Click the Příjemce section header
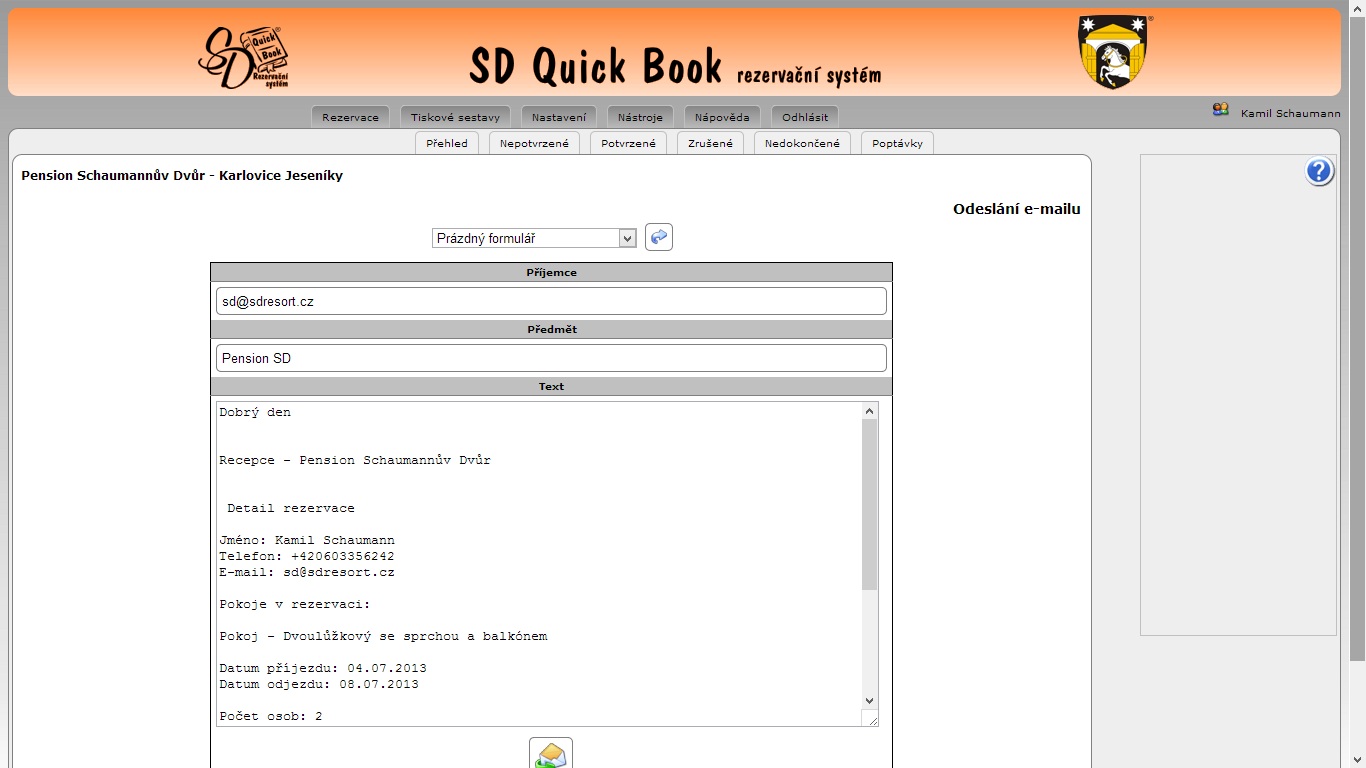The height and width of the screenshot is (768, 1366). point(551,272)
